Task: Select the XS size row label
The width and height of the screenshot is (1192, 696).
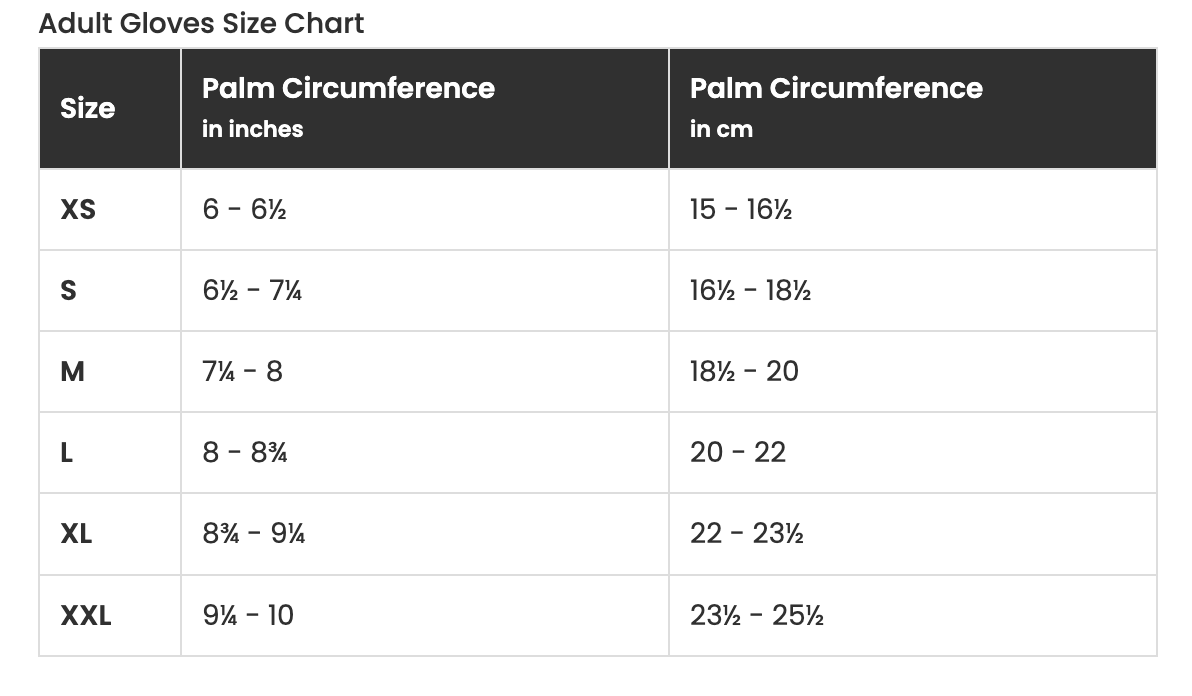Action: click(x=79, y=210)
